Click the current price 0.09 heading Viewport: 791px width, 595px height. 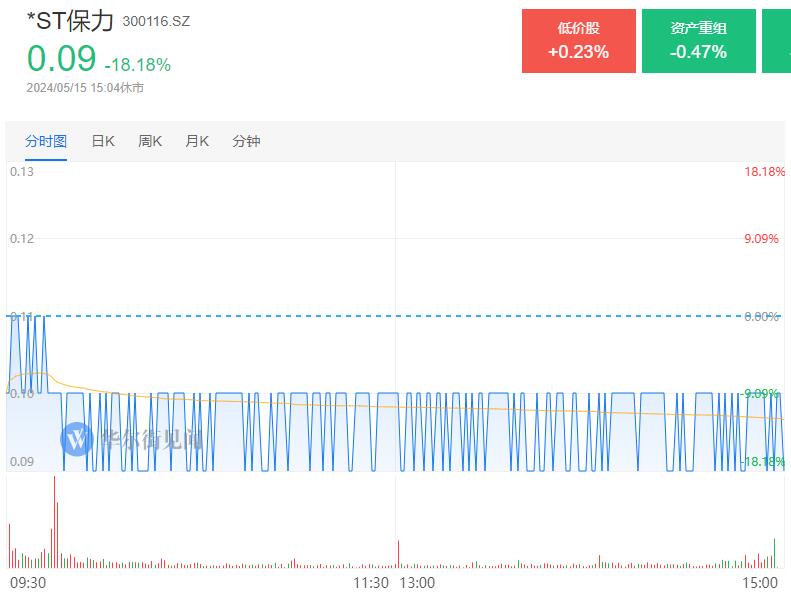pos(62,59)
